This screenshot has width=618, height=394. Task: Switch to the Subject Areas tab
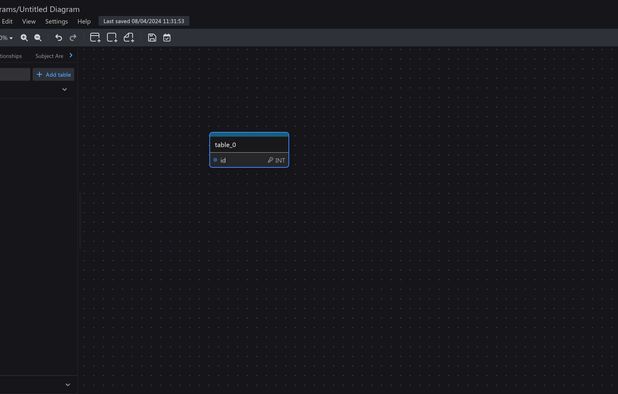pos(49,56)
